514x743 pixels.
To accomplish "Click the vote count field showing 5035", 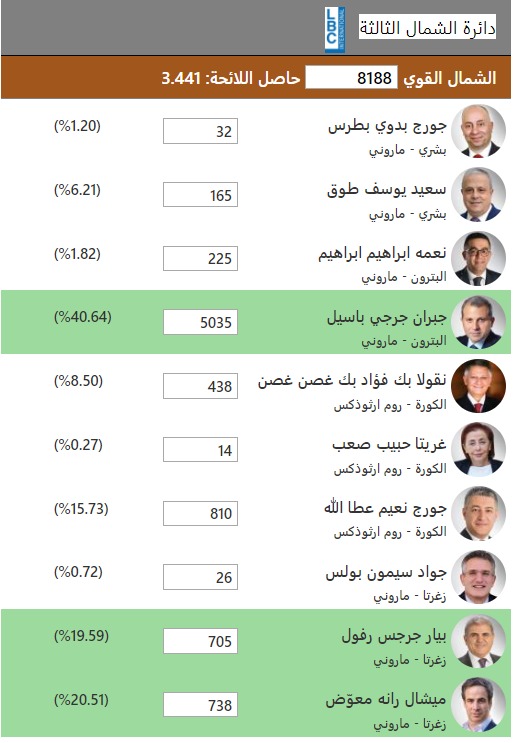I will pos(200,322).
